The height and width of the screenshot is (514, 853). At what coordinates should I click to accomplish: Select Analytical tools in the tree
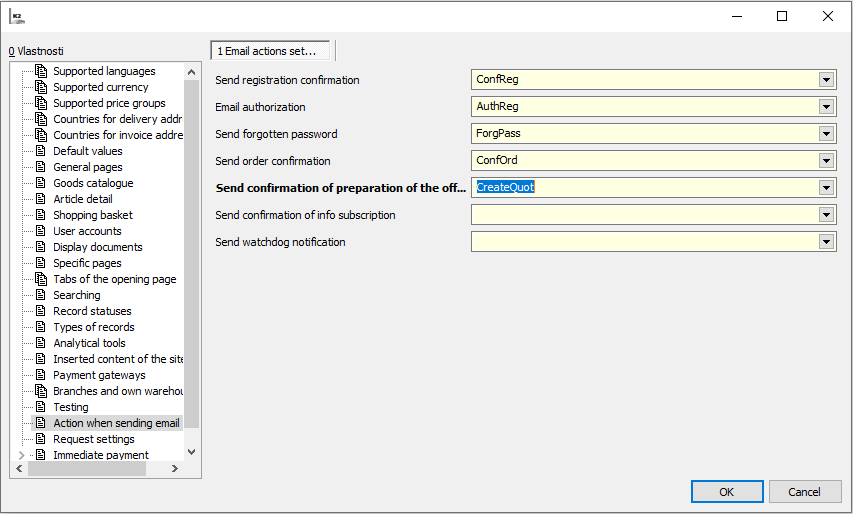(89, 343)
